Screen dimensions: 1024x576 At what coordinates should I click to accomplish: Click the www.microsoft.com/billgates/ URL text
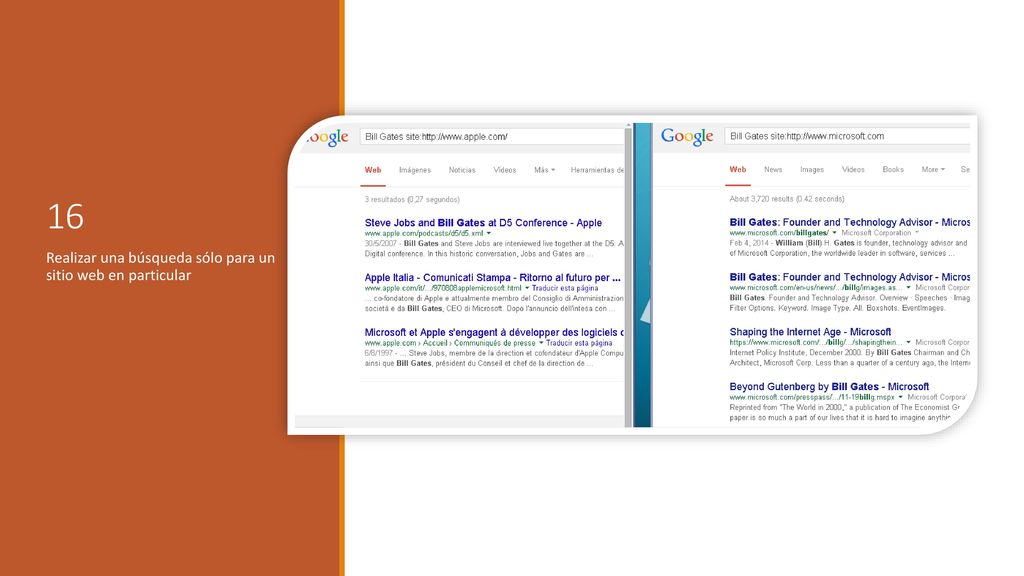click(779, 232)
